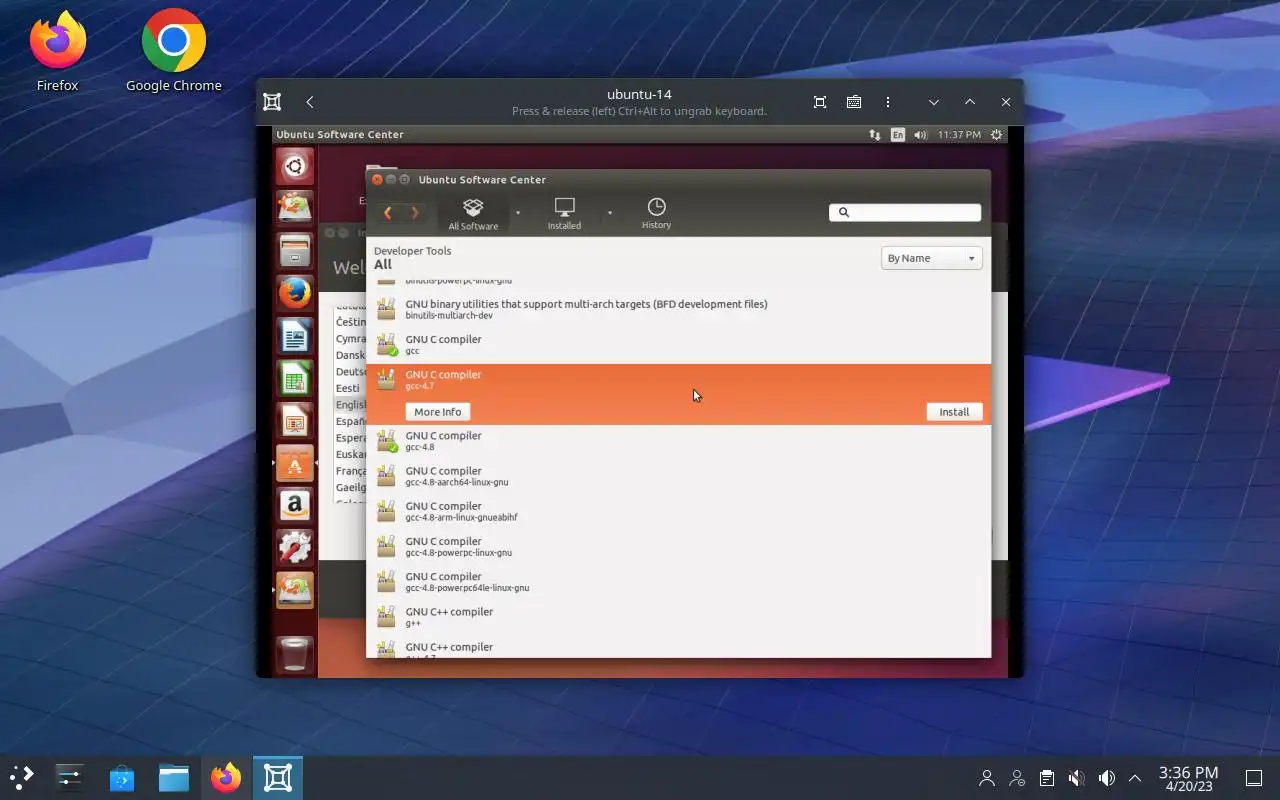Select the GNU C++ compiler g++ row

(x=678, y=616)
